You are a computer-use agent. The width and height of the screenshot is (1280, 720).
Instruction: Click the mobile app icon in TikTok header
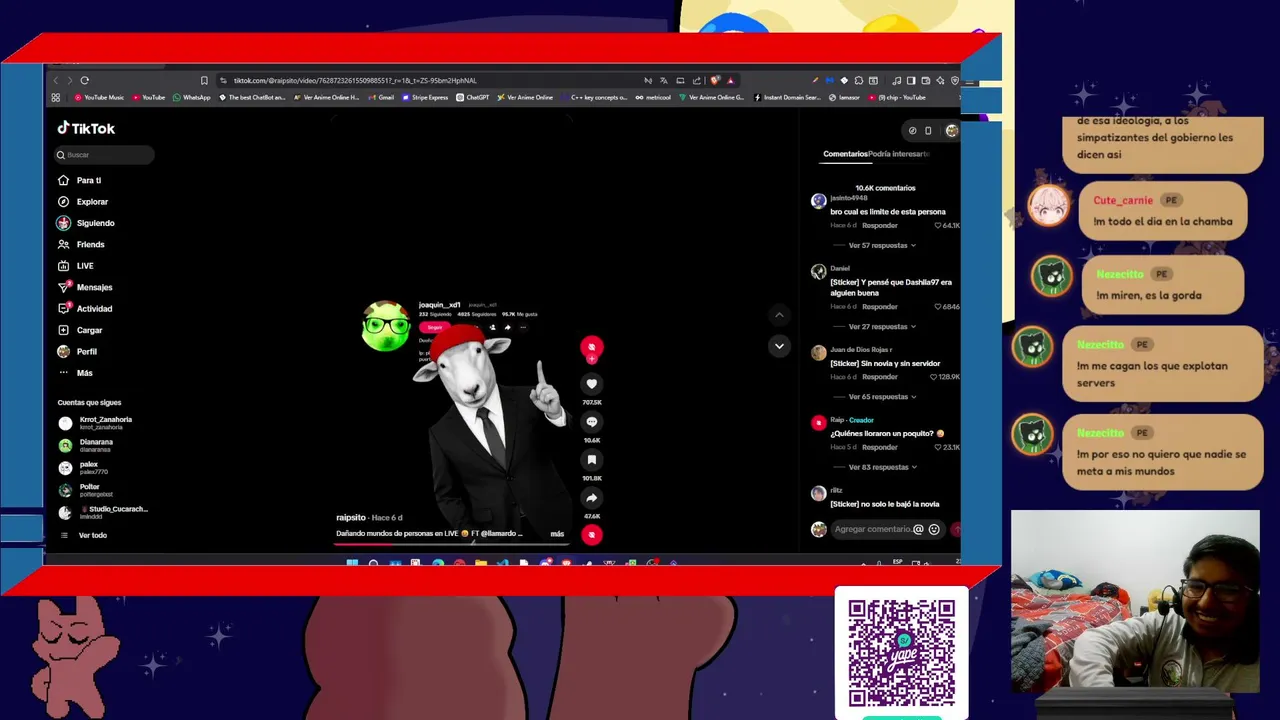[x=928, y=131]
